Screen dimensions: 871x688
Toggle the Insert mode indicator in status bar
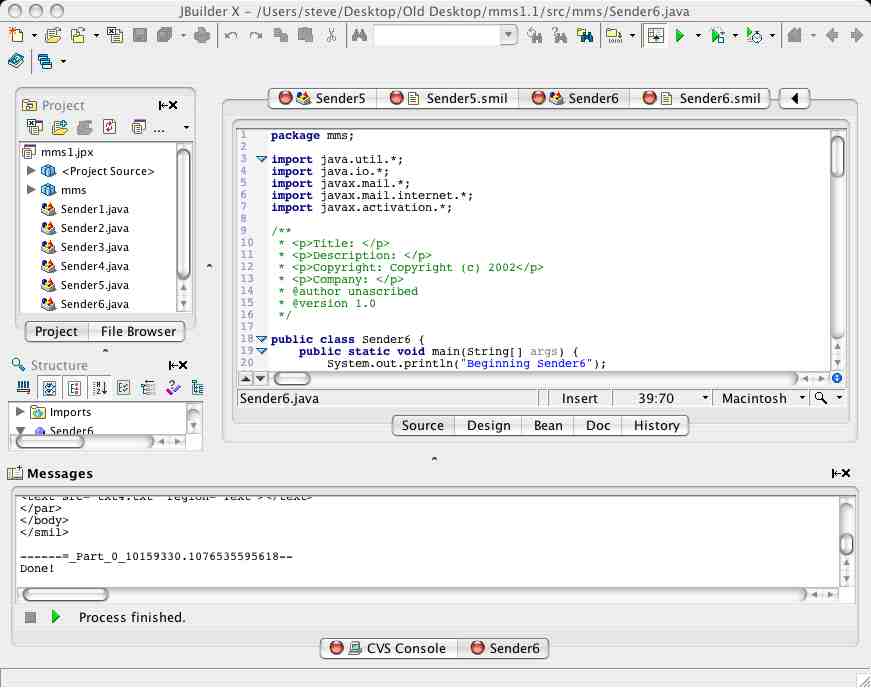(x=580, y=398)
